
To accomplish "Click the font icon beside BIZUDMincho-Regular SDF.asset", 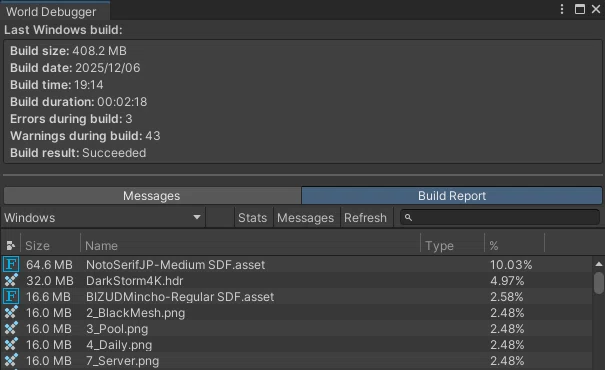I will pos(11,296).
